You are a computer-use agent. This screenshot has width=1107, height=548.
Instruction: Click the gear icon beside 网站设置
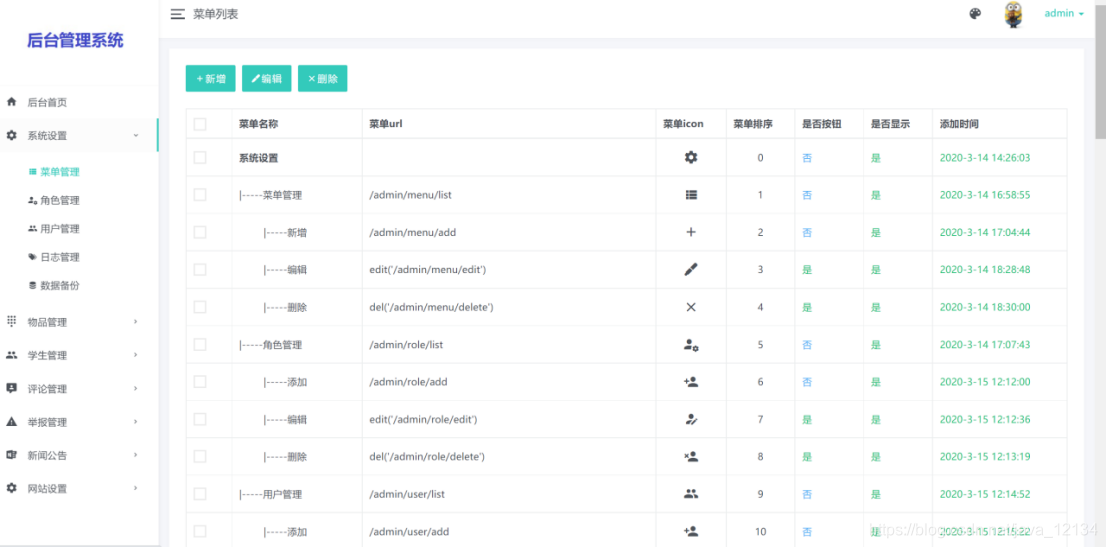[x=11, y=488]
